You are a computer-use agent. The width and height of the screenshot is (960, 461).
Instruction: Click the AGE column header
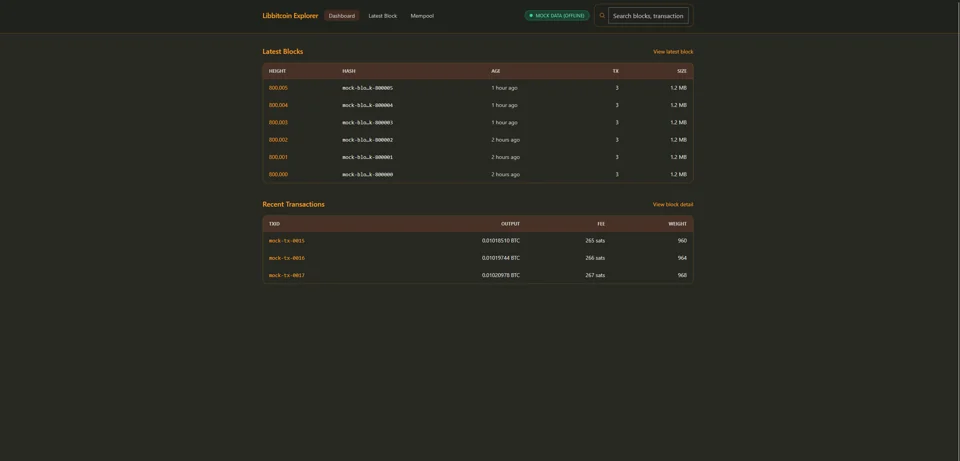point(495,71)
